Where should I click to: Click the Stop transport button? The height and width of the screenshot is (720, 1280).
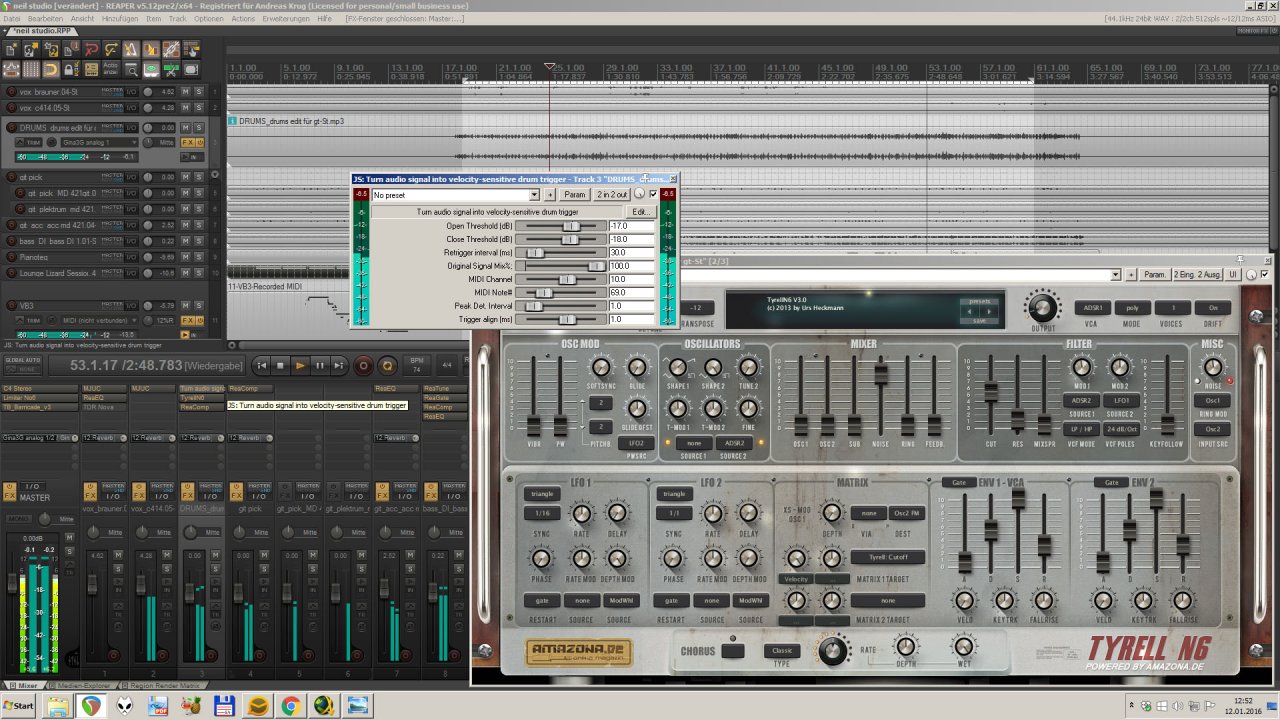[281, 366]
